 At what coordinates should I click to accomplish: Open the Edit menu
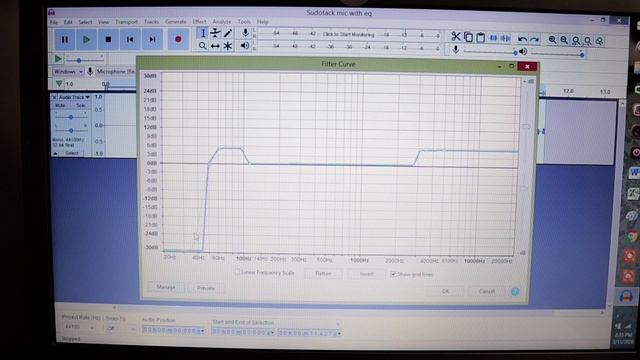68,22
